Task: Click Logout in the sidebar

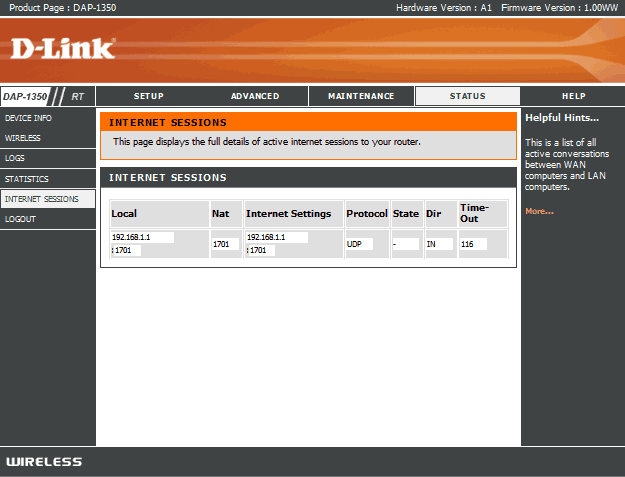Action: point(20,219)
